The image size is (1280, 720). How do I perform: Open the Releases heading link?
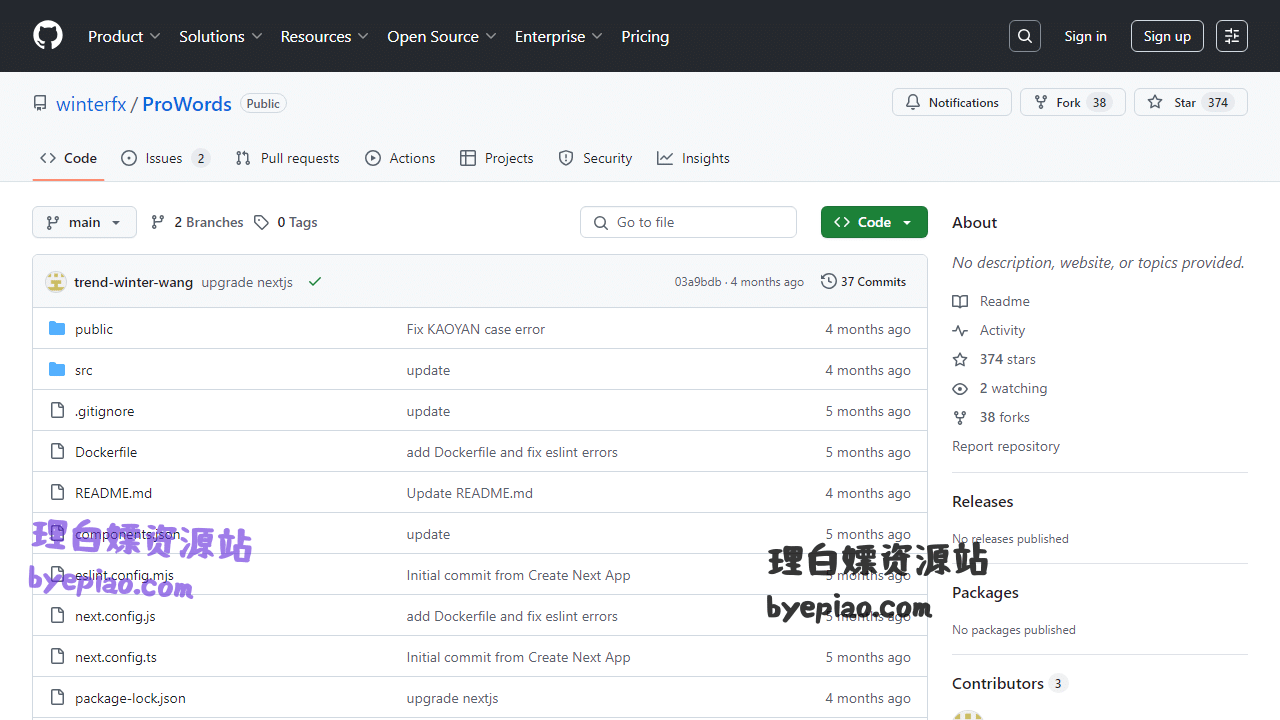coord(983,501)
